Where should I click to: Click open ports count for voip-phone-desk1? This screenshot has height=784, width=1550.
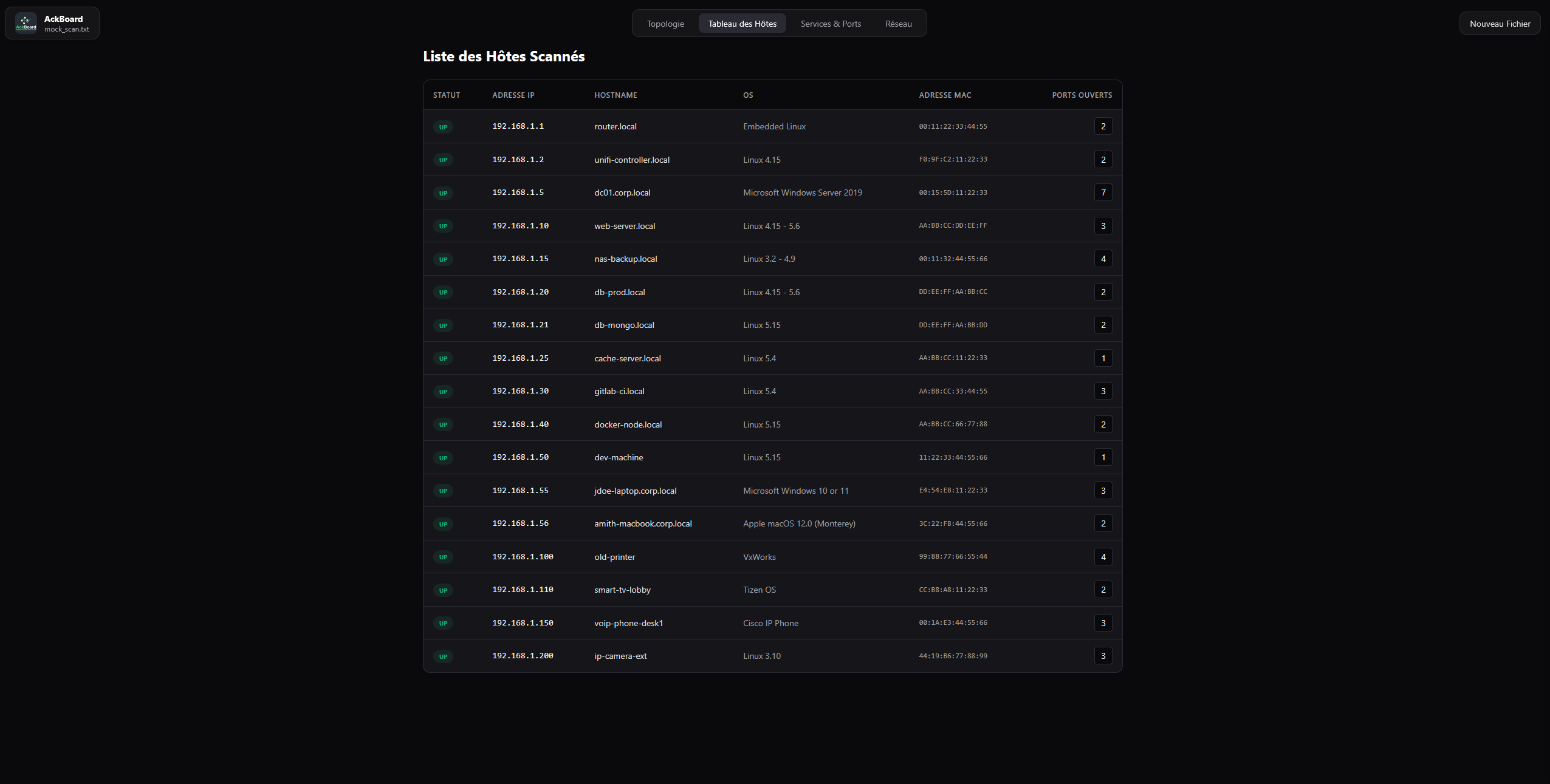coord(1103,623)
